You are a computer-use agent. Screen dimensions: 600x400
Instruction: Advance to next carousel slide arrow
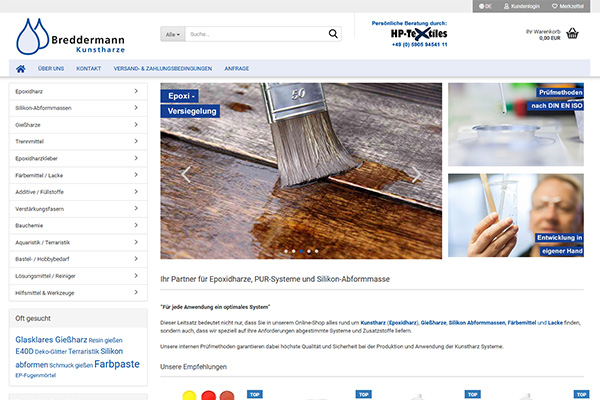tap(416, 174)
